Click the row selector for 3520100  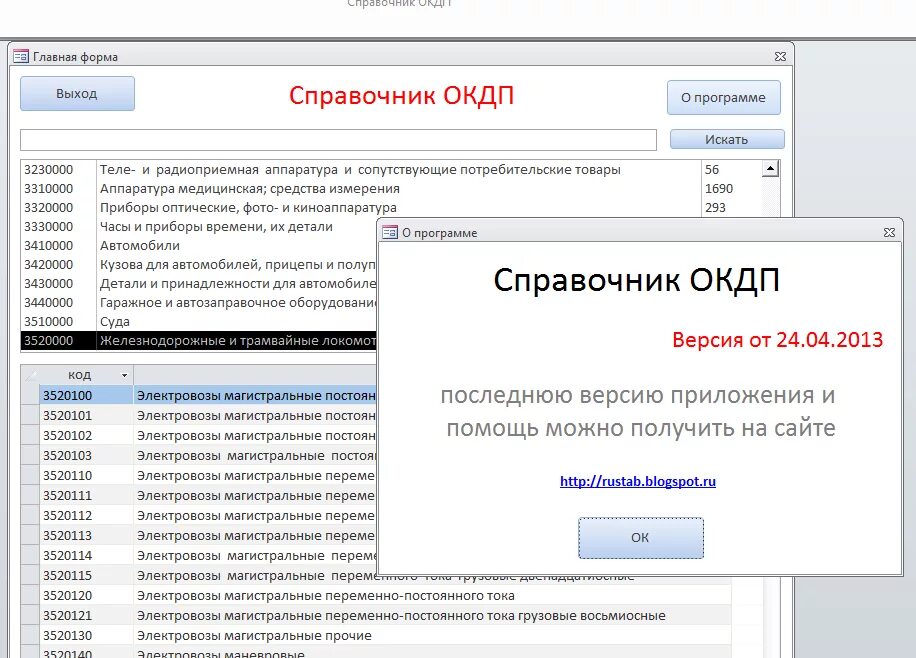point(30,396)
